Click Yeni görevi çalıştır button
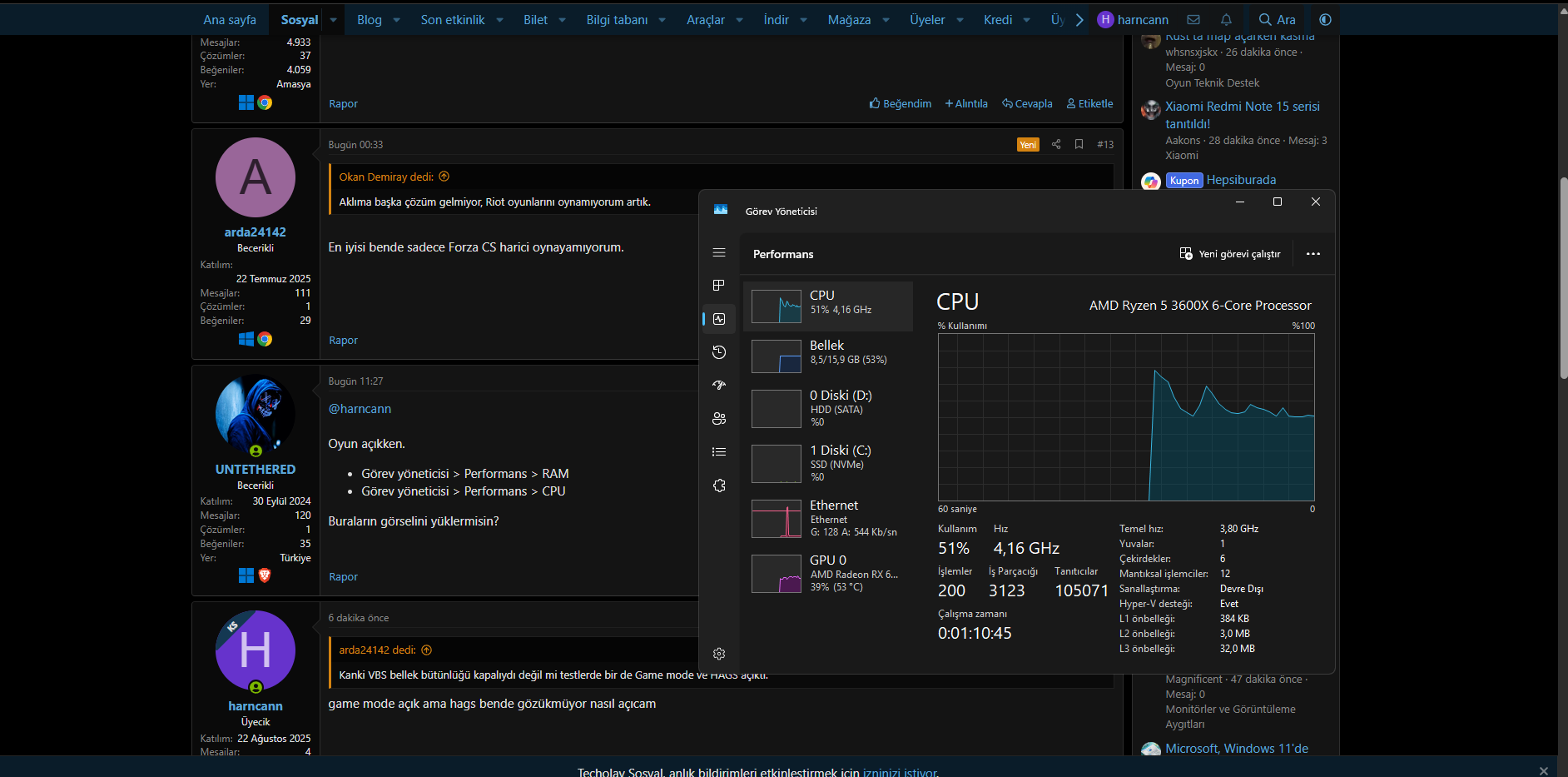Image resolution: width=1568 pixels, height=777 pixels. click(1230, 254)
